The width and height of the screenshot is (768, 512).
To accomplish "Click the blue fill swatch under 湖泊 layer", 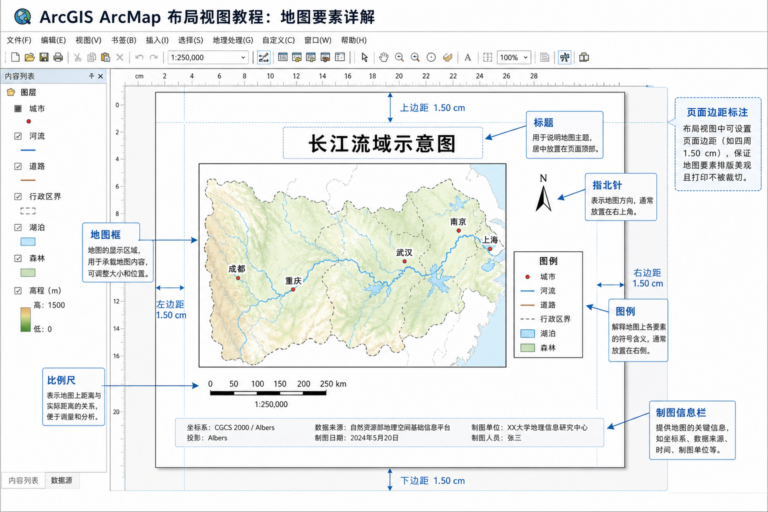I will click(28, 242).
